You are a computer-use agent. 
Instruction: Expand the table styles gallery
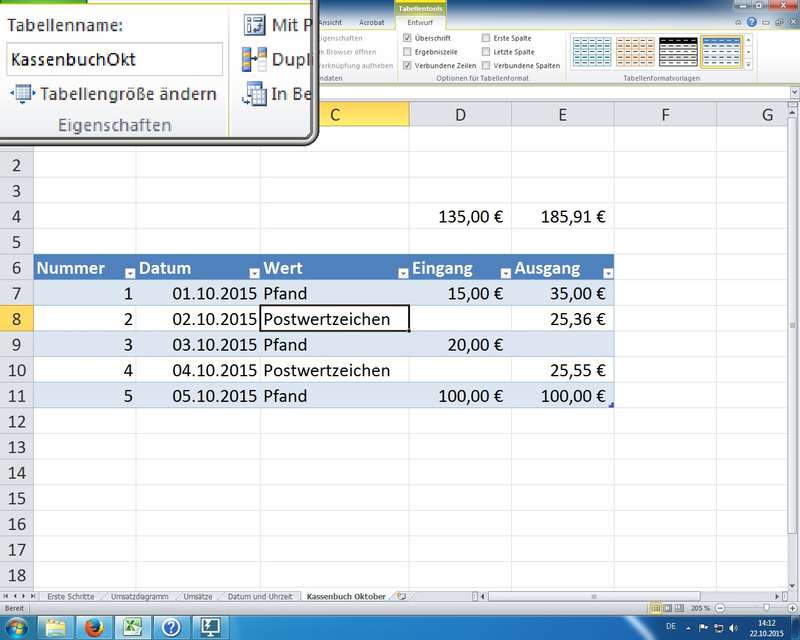pos(748,65)
